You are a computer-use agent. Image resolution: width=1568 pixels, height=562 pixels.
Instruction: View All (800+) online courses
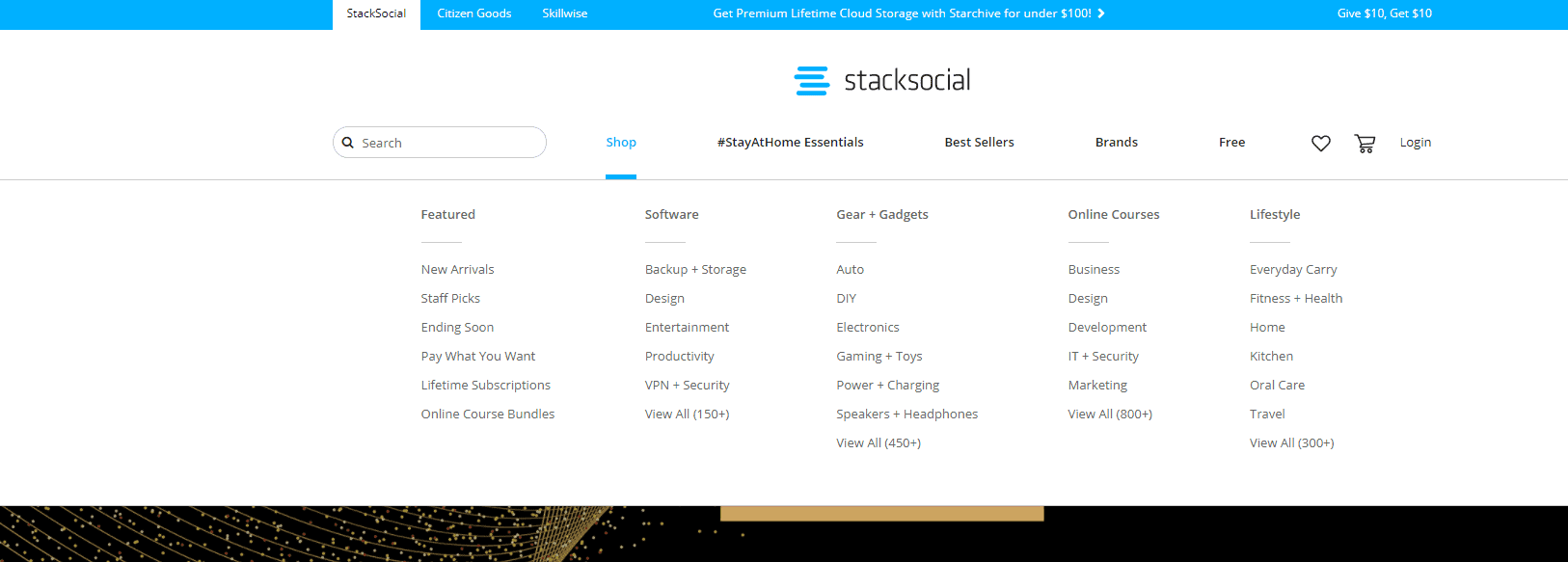pos(1110,414)
